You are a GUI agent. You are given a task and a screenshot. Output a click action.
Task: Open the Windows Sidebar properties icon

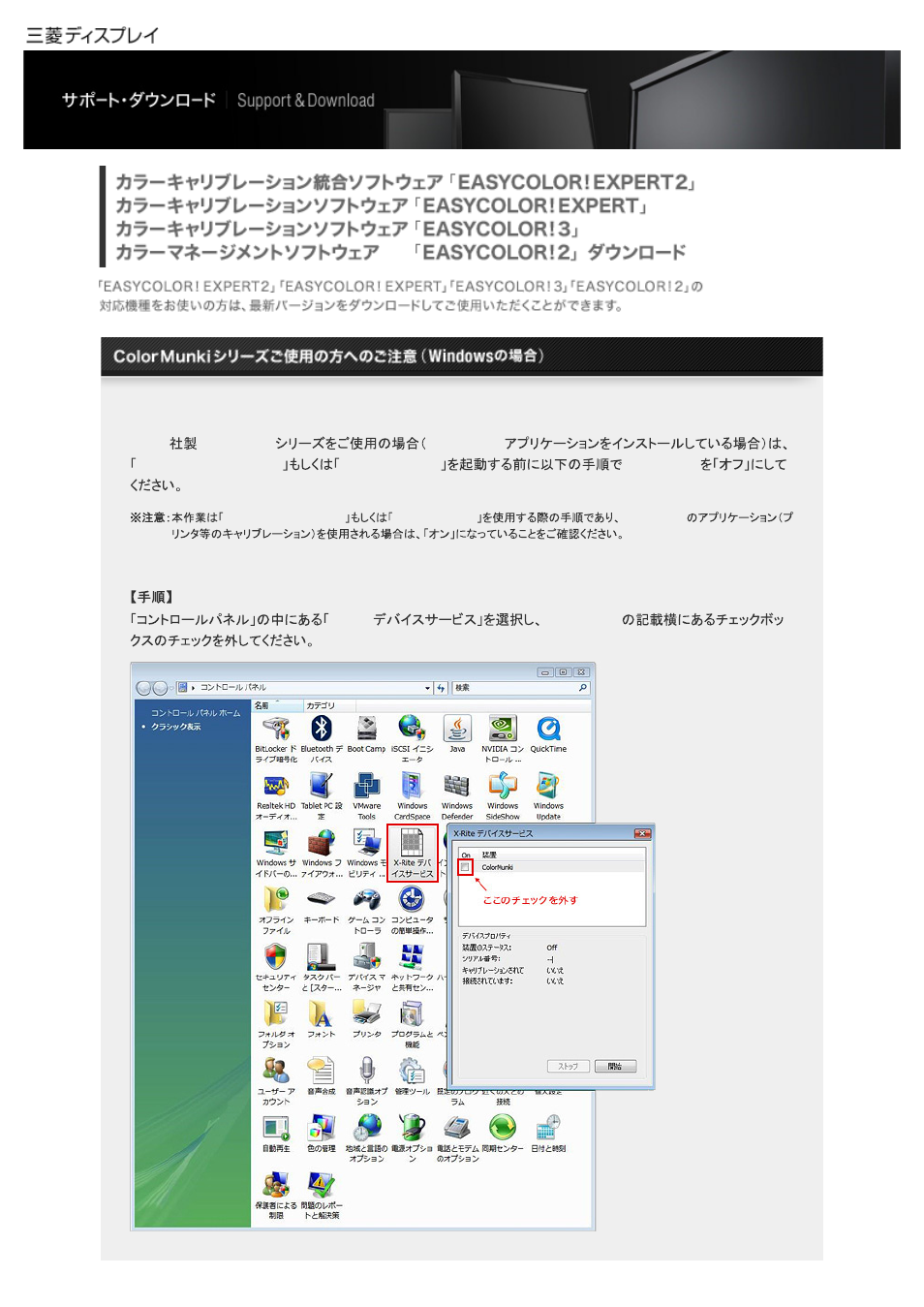pos(276,854)
